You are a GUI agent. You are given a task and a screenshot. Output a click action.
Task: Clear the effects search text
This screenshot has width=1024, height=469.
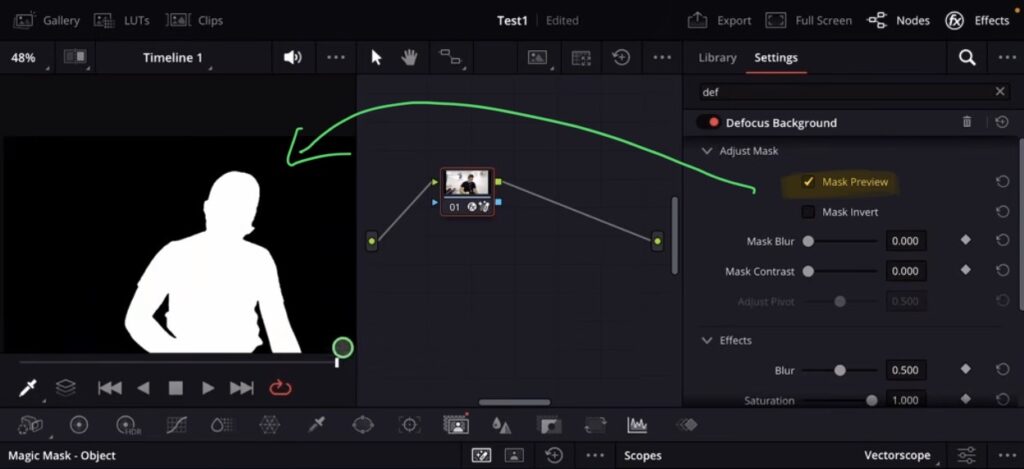click(x=1000, y=91)
